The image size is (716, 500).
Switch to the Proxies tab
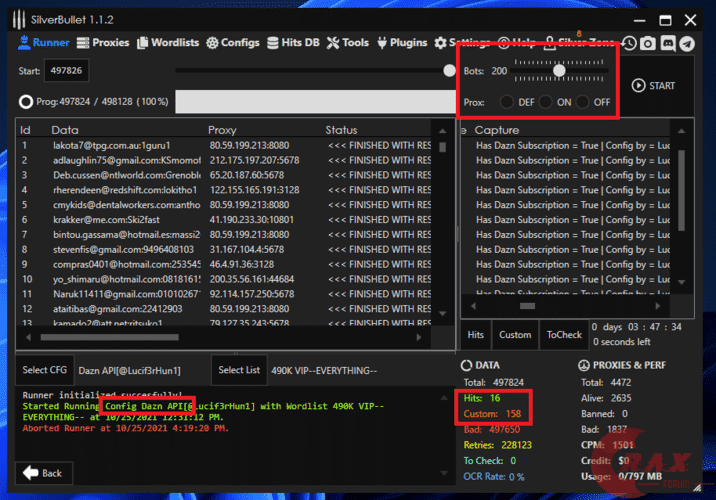pos(105,43)
